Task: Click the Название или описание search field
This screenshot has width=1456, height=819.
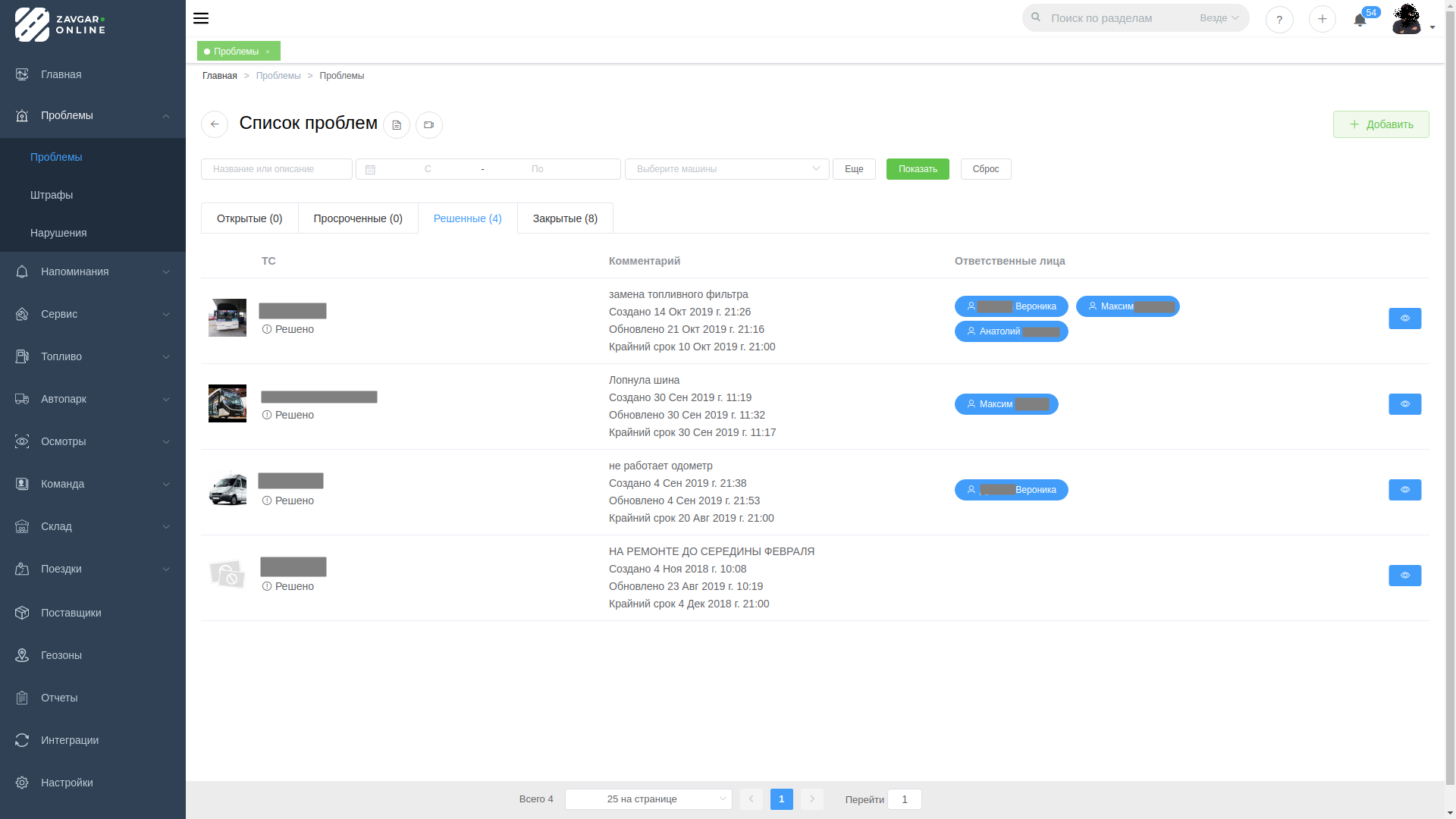Action: (x=276, y=169)
